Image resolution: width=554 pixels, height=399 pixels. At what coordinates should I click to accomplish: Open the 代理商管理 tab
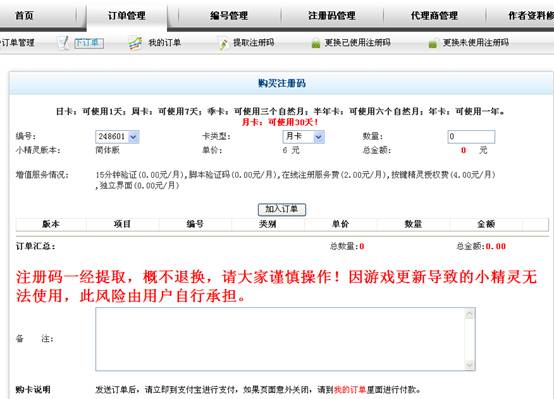(x=434, y=15)
